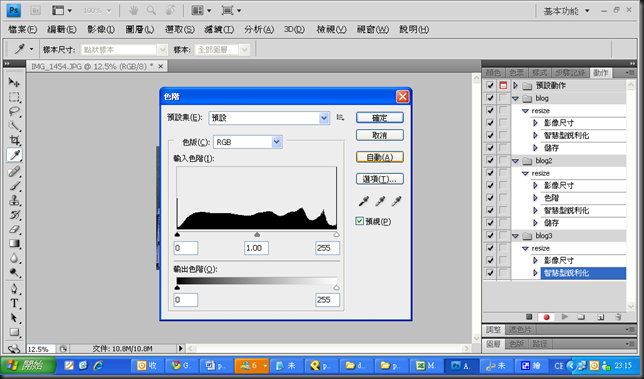The image size is (644, 379).
Task: Open the 色版 RGB channel dropdown
Action: point(248,142)
